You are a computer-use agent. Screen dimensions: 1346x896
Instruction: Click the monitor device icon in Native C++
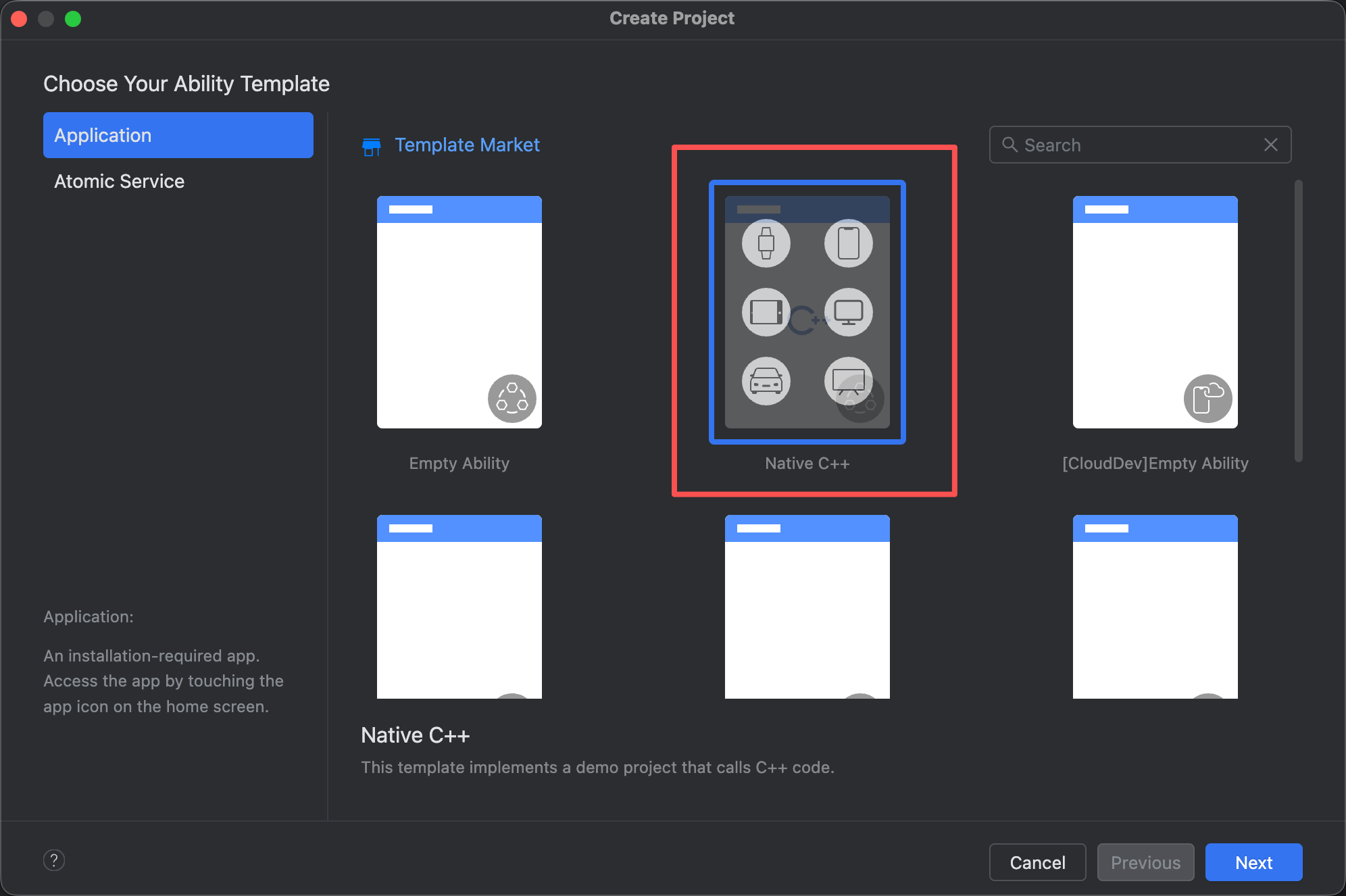(x=848, y=312)
